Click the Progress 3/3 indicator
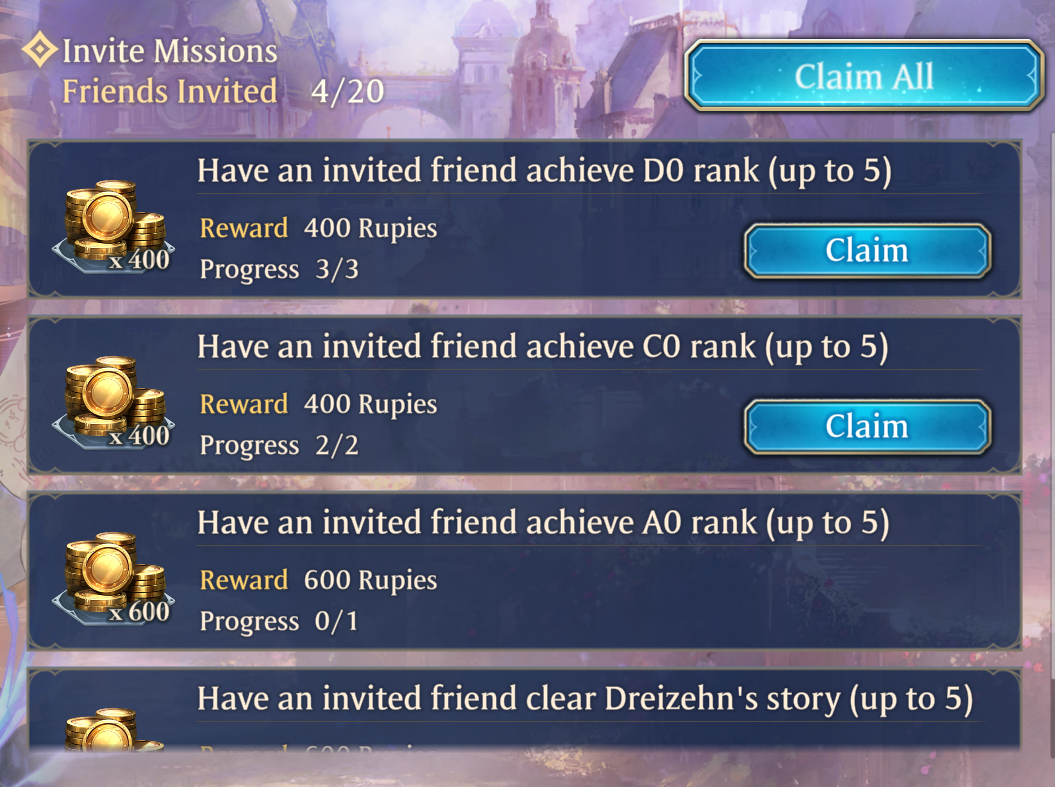Image resolution: width=1055 pixels, height=787 pixels. click(x=279, y=269)
